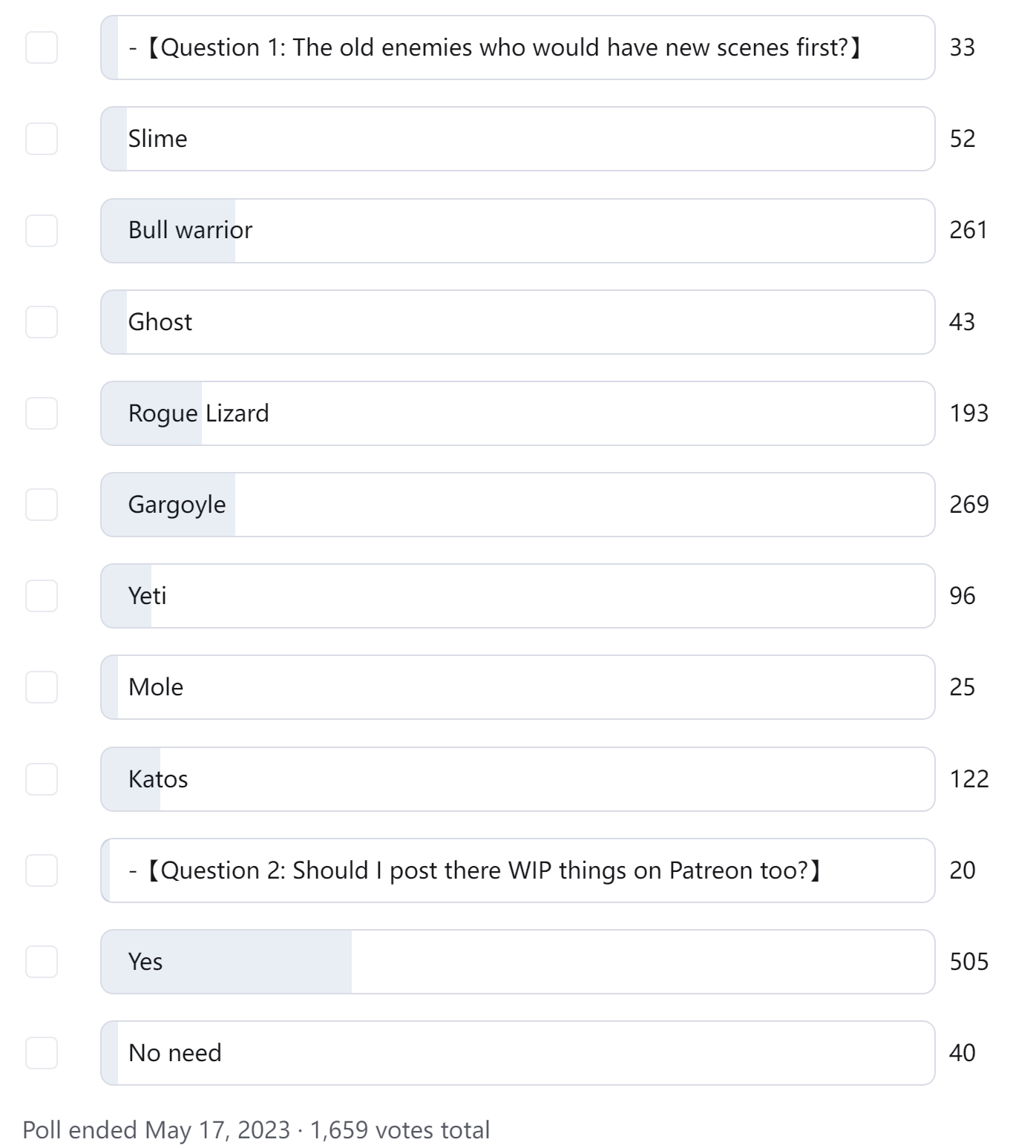Check the box next to Slime
Image resolution: width=1036 pixels, height=1148 pixels.
click(42, 139)
